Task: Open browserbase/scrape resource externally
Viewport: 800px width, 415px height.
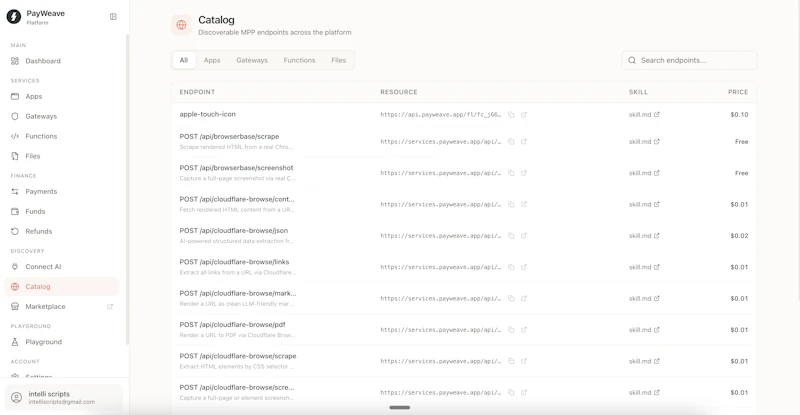Action: [x=523, y=142]
